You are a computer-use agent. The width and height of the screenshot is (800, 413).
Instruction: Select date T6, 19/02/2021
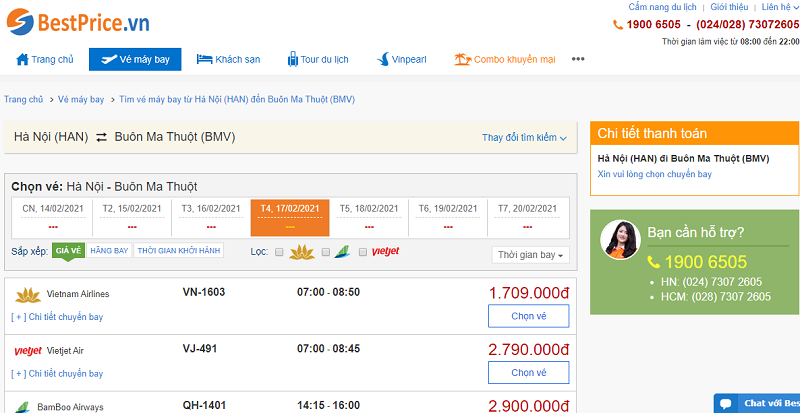(x=448, y=217)
